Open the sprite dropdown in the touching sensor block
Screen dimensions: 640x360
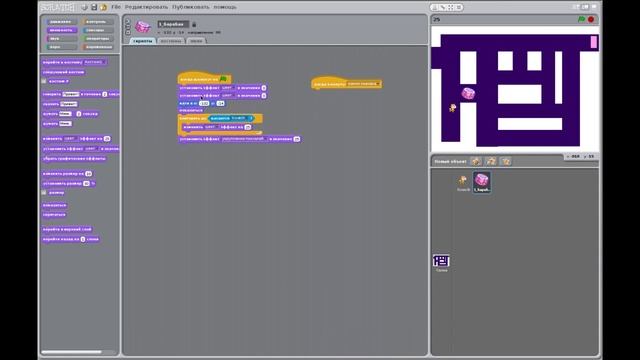[240, 118]
